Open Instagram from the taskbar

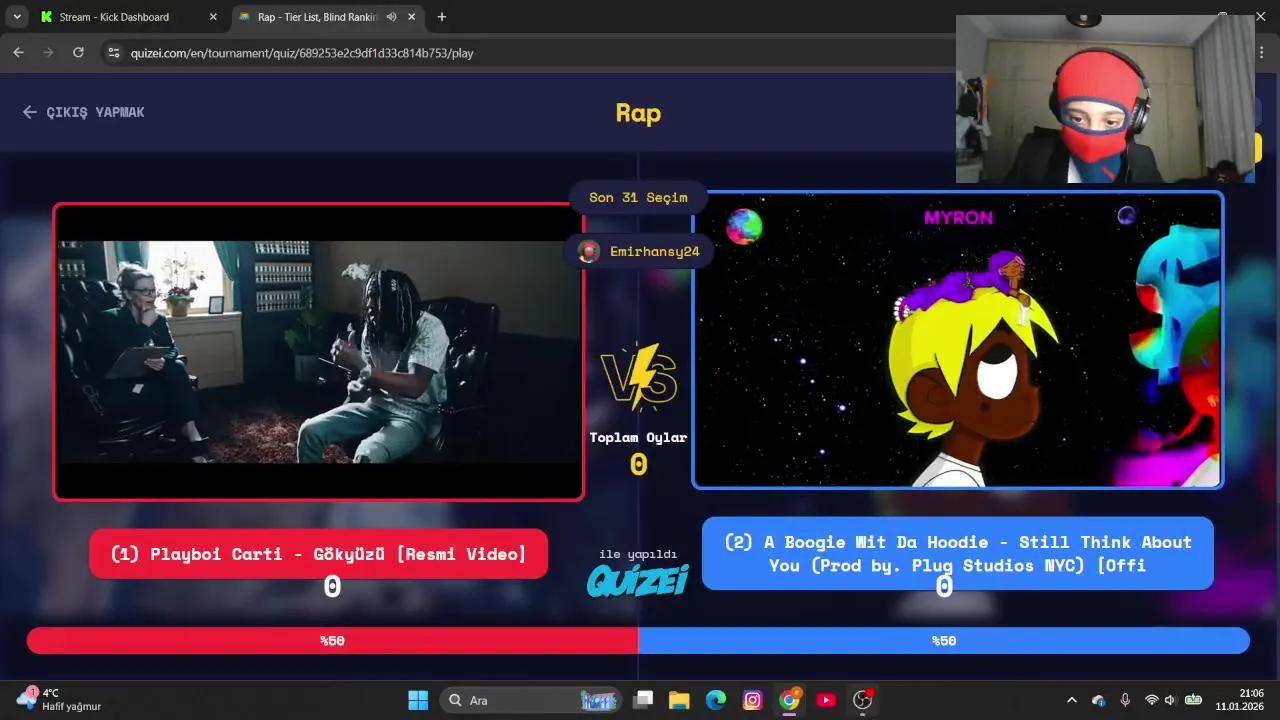coord(753,700)
